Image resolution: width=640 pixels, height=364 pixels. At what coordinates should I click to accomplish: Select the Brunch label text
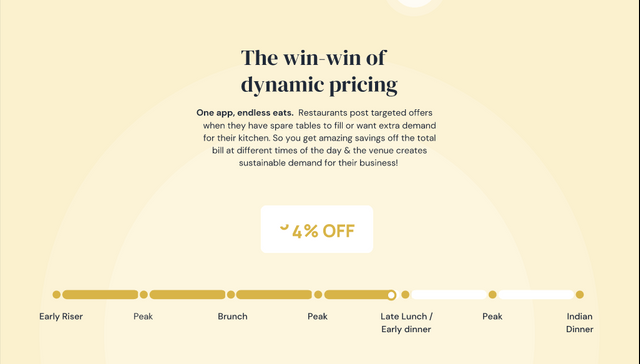click(x=233, y=316)
